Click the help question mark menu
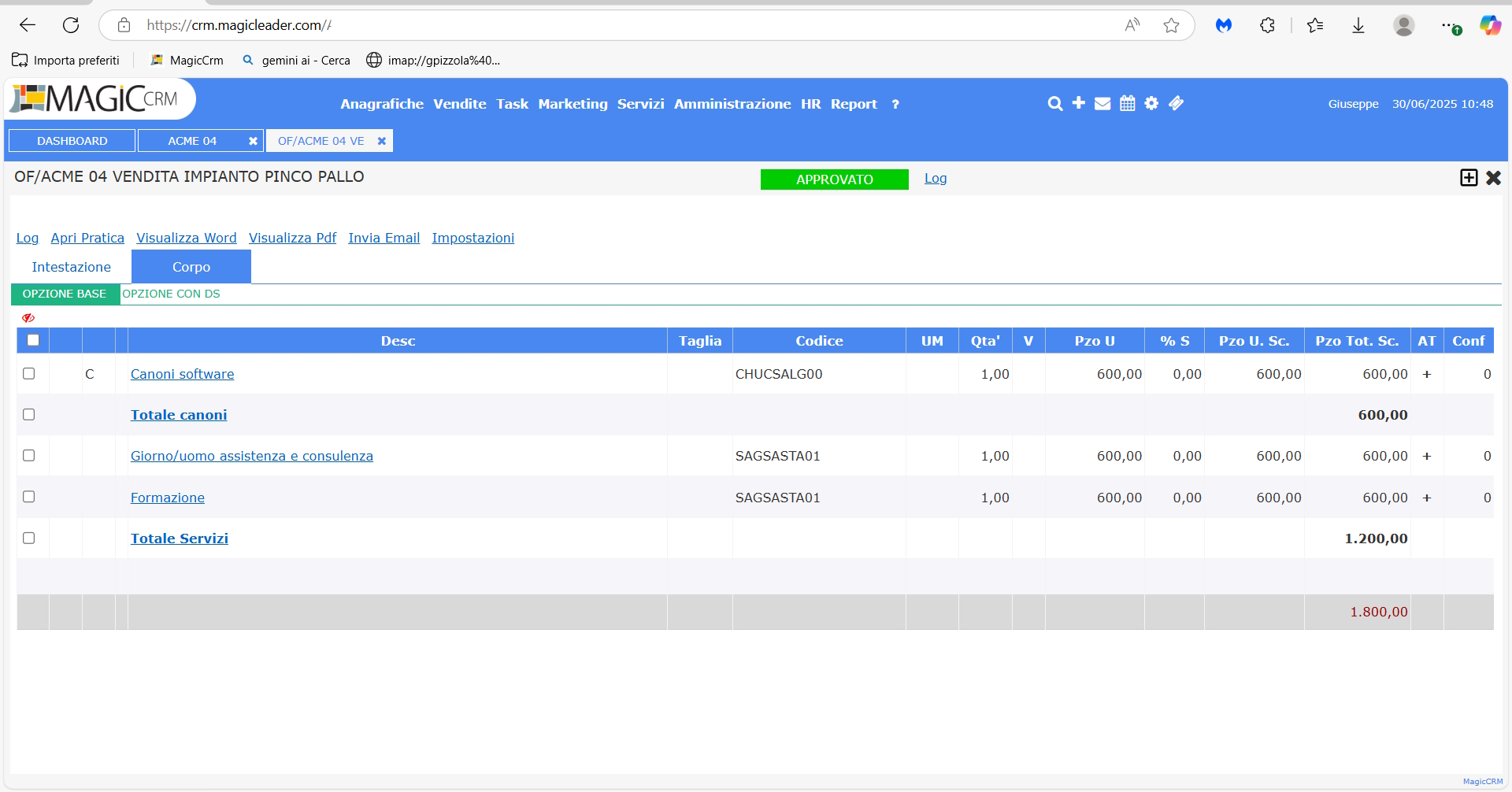The image size is (1512, 792). pyautogui.click(x=895, y=104)
